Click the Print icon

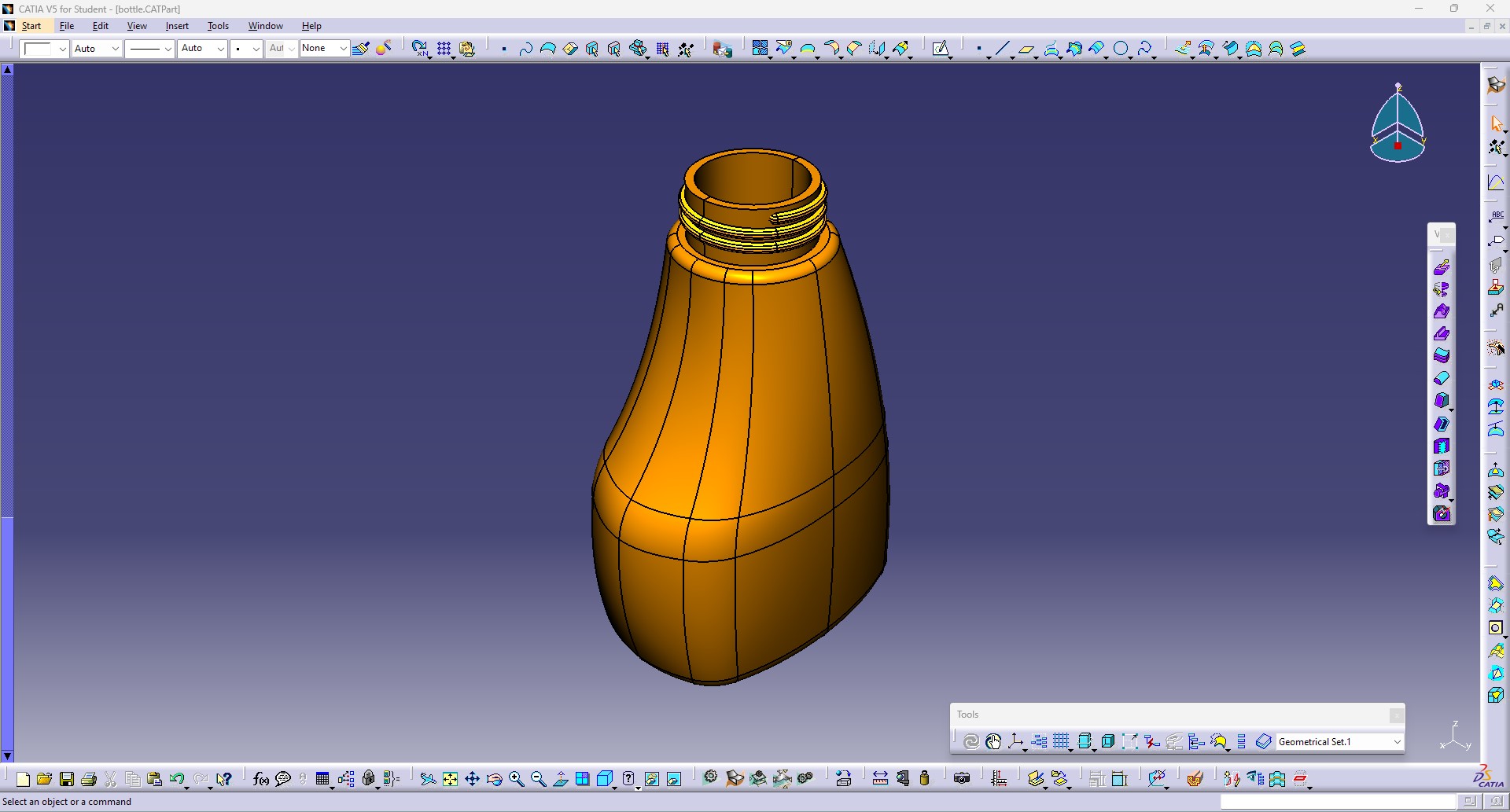pyautogui.click(x=89, y=779)
